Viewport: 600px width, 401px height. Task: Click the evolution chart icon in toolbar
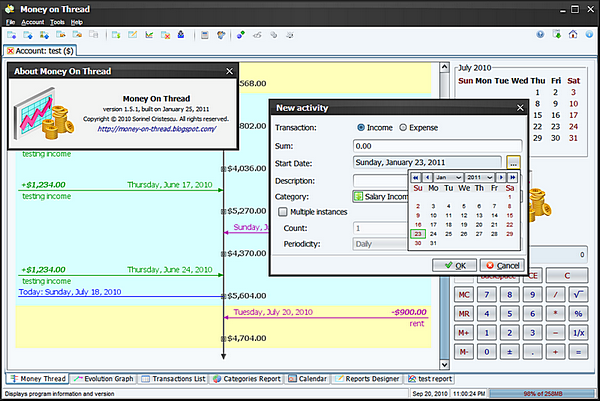149,35
